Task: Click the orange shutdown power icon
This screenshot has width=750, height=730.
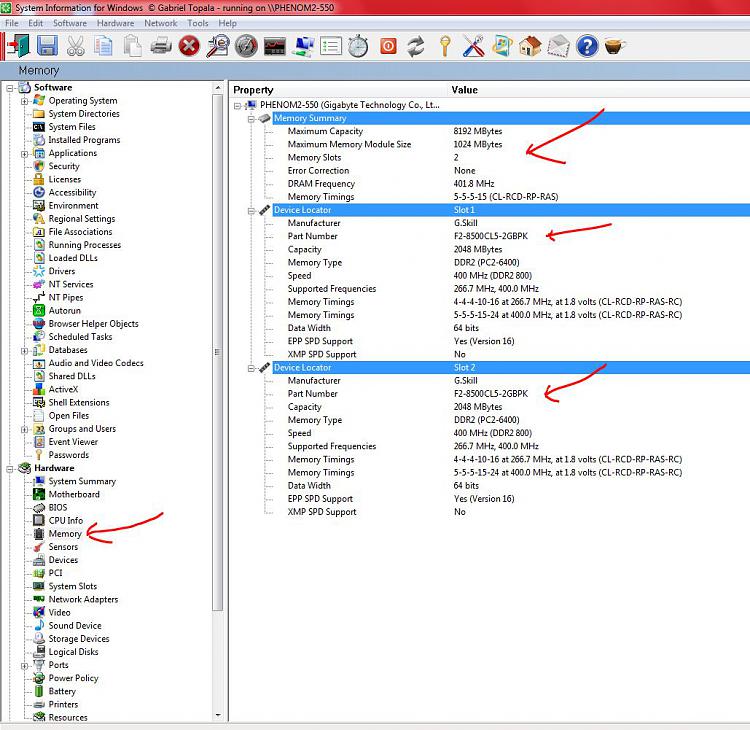Action: click(x=388, y=46)
